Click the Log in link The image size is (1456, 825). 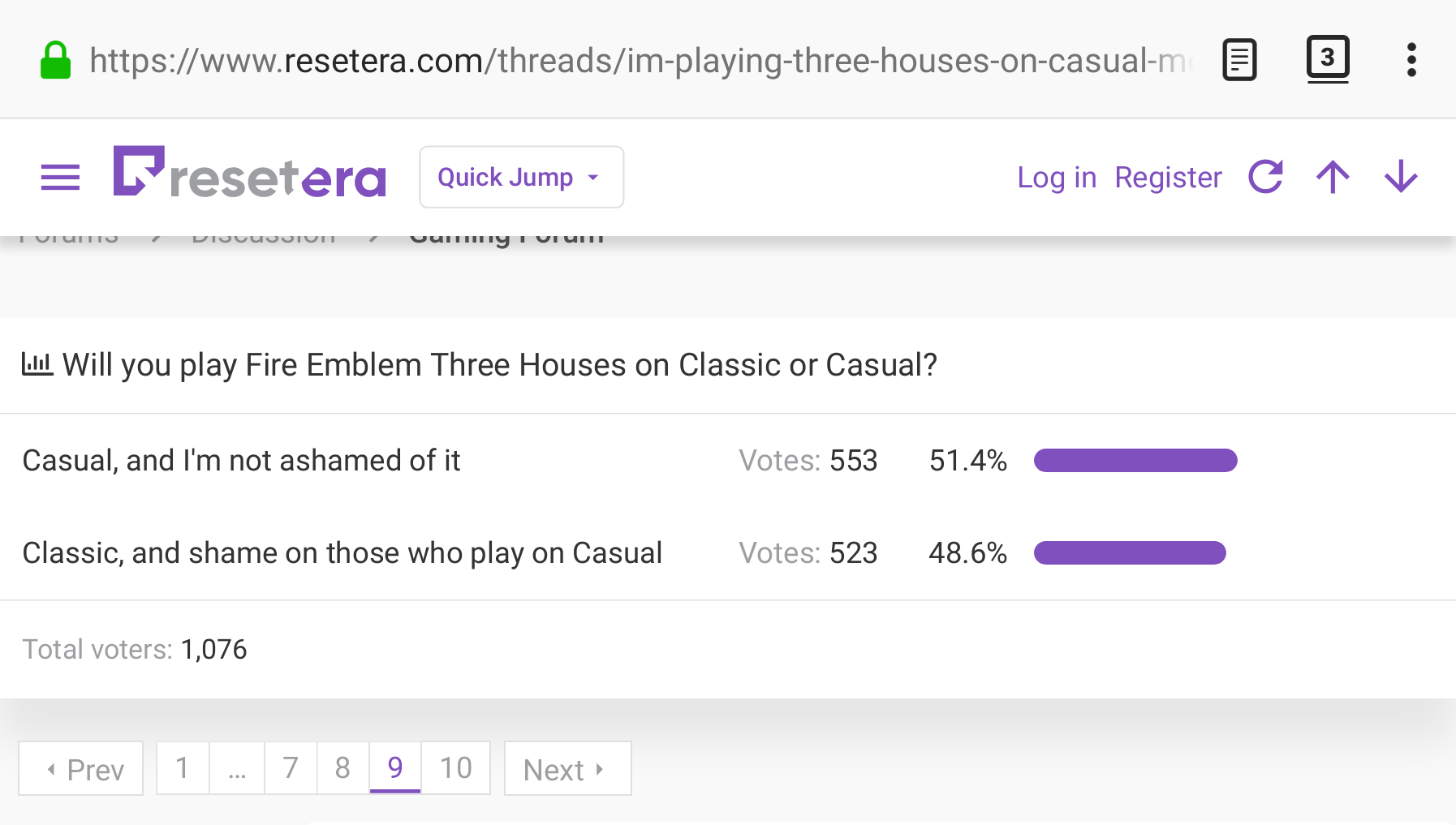tap(1057, 177)
